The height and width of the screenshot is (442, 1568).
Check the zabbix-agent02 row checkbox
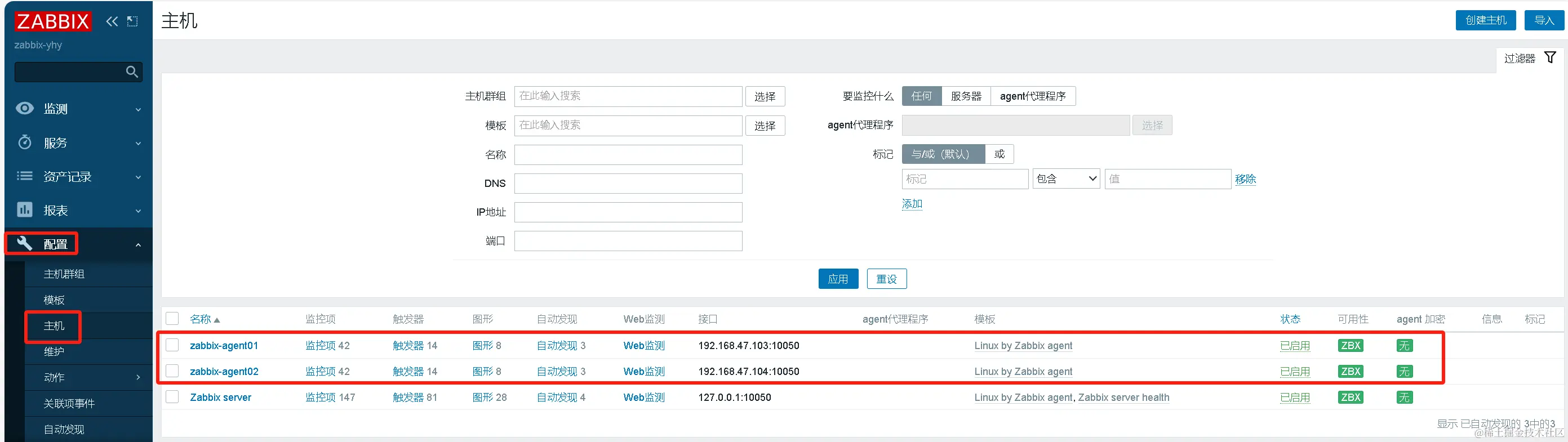point(172,371)
